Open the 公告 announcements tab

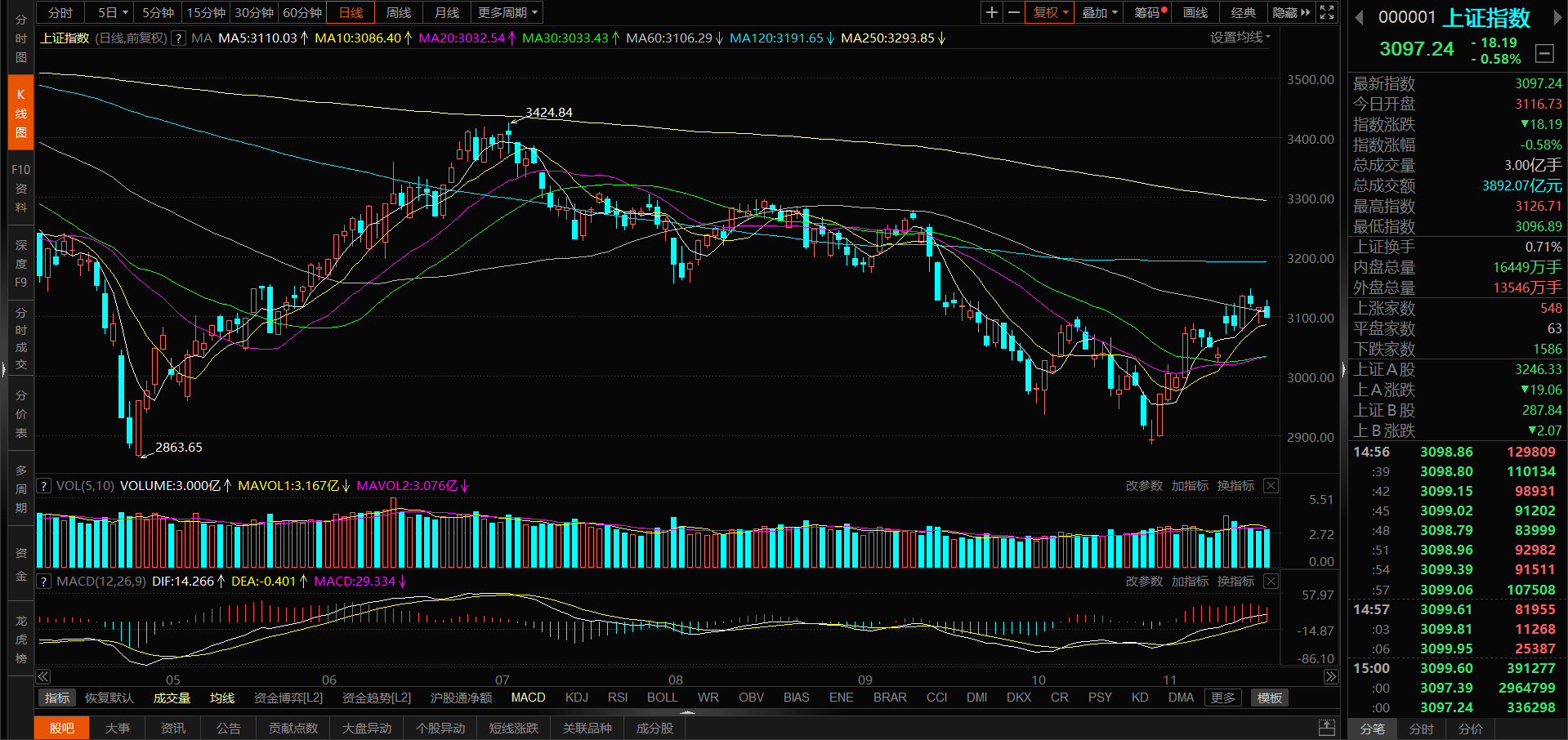[x=229, y=728]
